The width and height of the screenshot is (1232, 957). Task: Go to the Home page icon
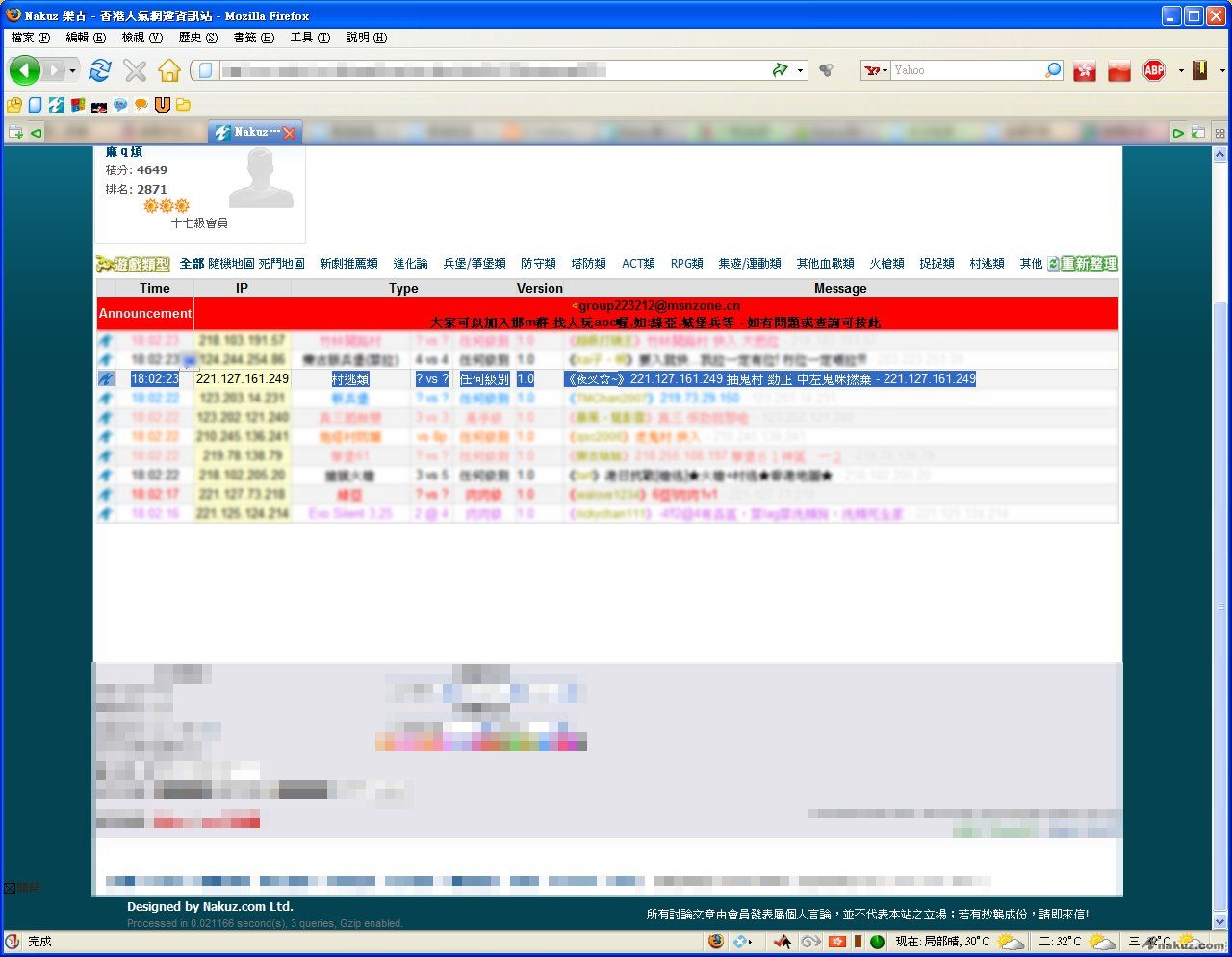(169, 70)
